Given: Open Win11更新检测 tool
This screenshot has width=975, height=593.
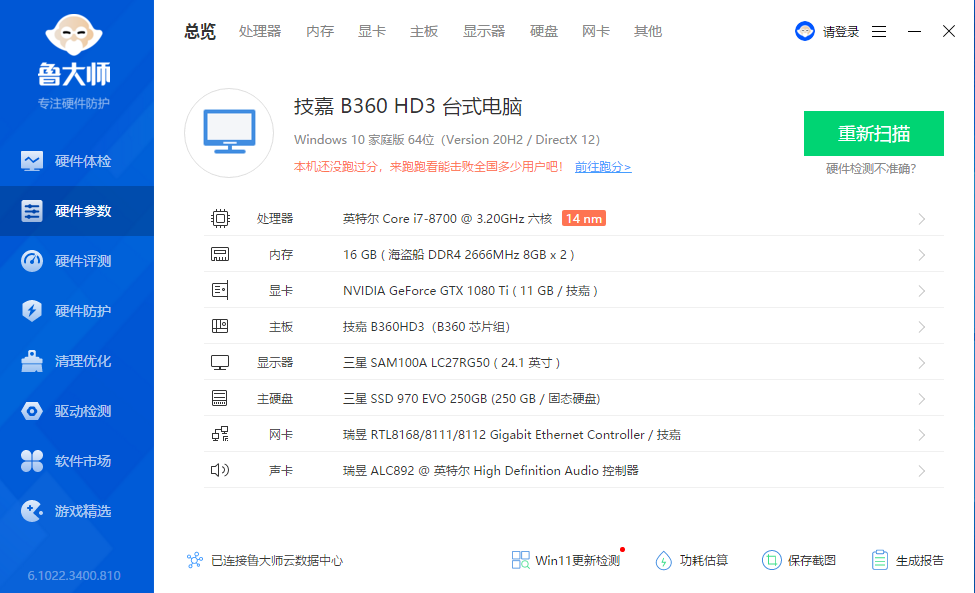Looking at the screenshot, I should [x=565, y=560].
